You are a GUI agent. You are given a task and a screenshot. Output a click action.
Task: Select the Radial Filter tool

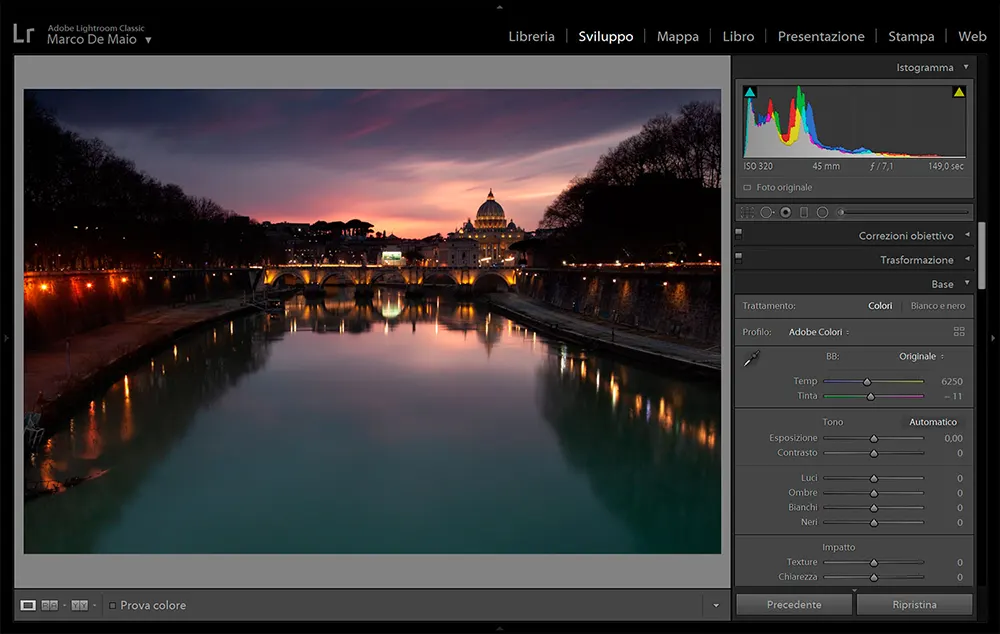click(823, 212)
